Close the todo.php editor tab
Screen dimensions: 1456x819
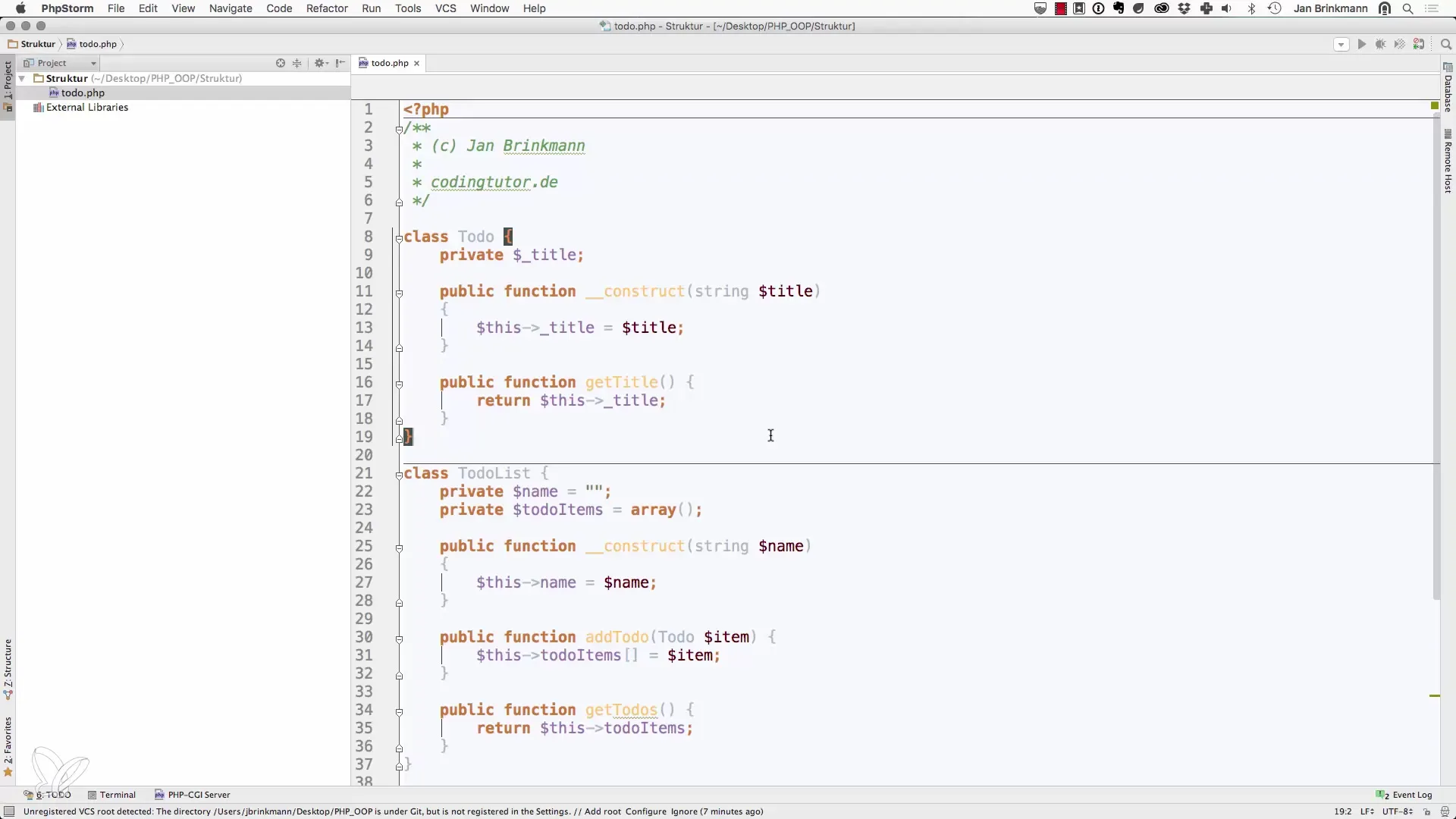point(416,63)
